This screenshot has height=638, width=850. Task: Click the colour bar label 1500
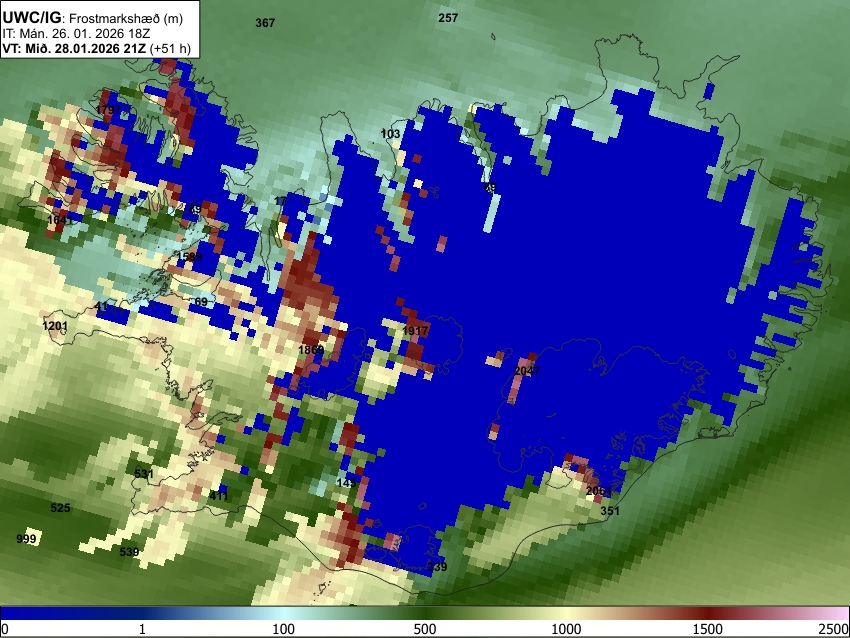pos(708,629)
